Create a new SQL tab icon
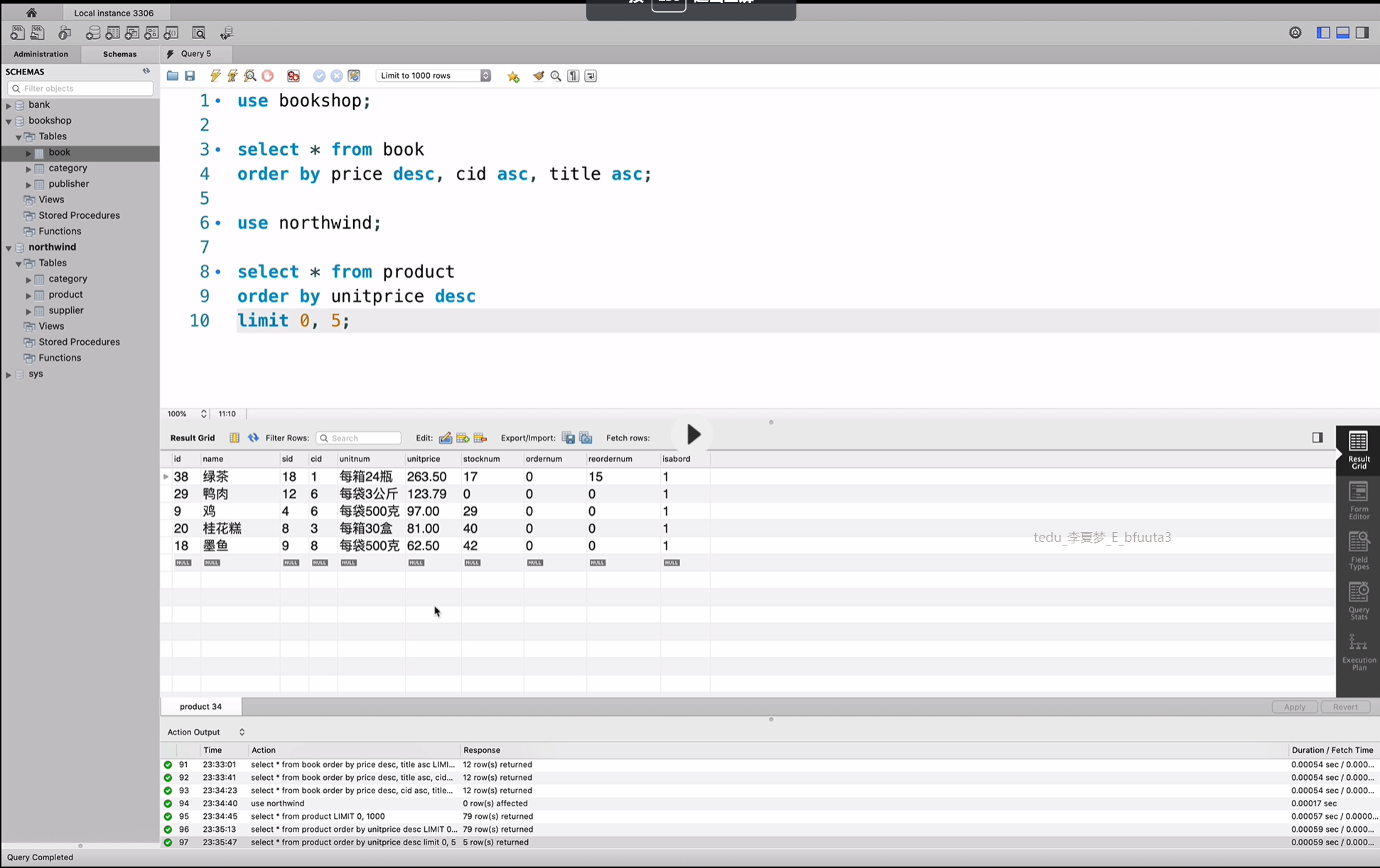This screenshot has height=868, width=1380. (17, 33)
